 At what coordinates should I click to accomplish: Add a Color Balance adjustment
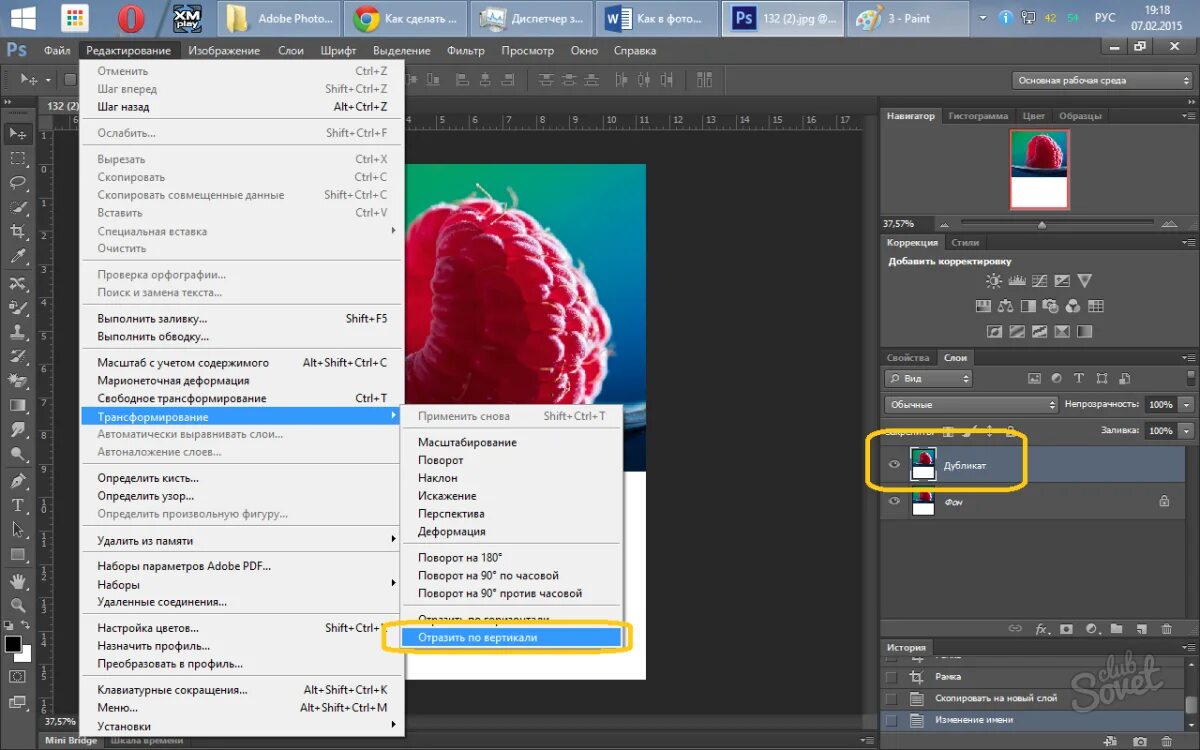(1005, 307)
